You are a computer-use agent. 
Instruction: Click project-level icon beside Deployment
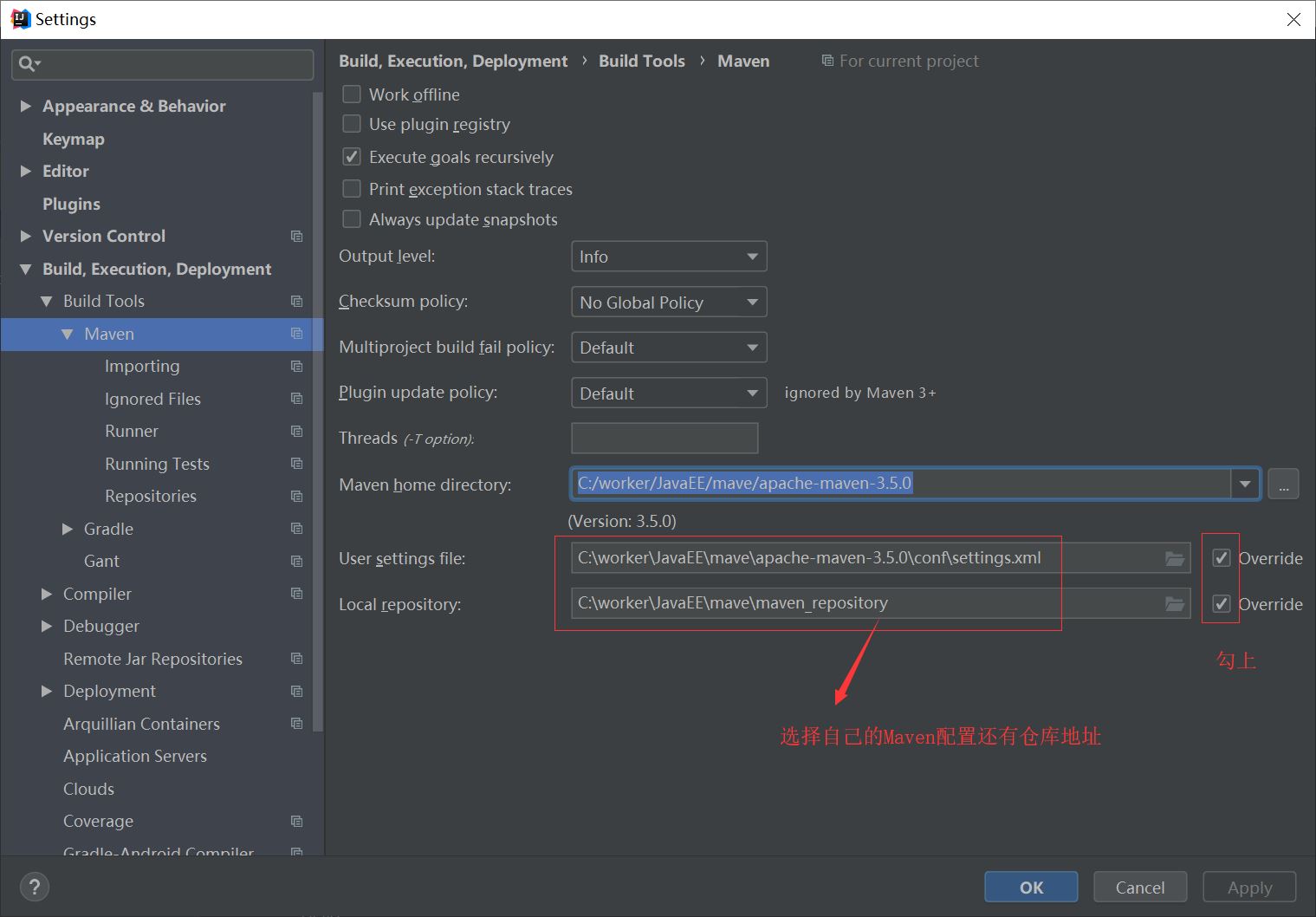coord(296,692)
